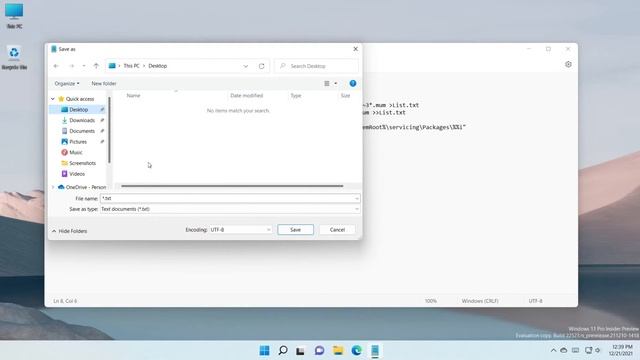Open Recycle Bin desktop icon
Image resolution: width=640 pixels, height=360 pixels.
point(14,58)
